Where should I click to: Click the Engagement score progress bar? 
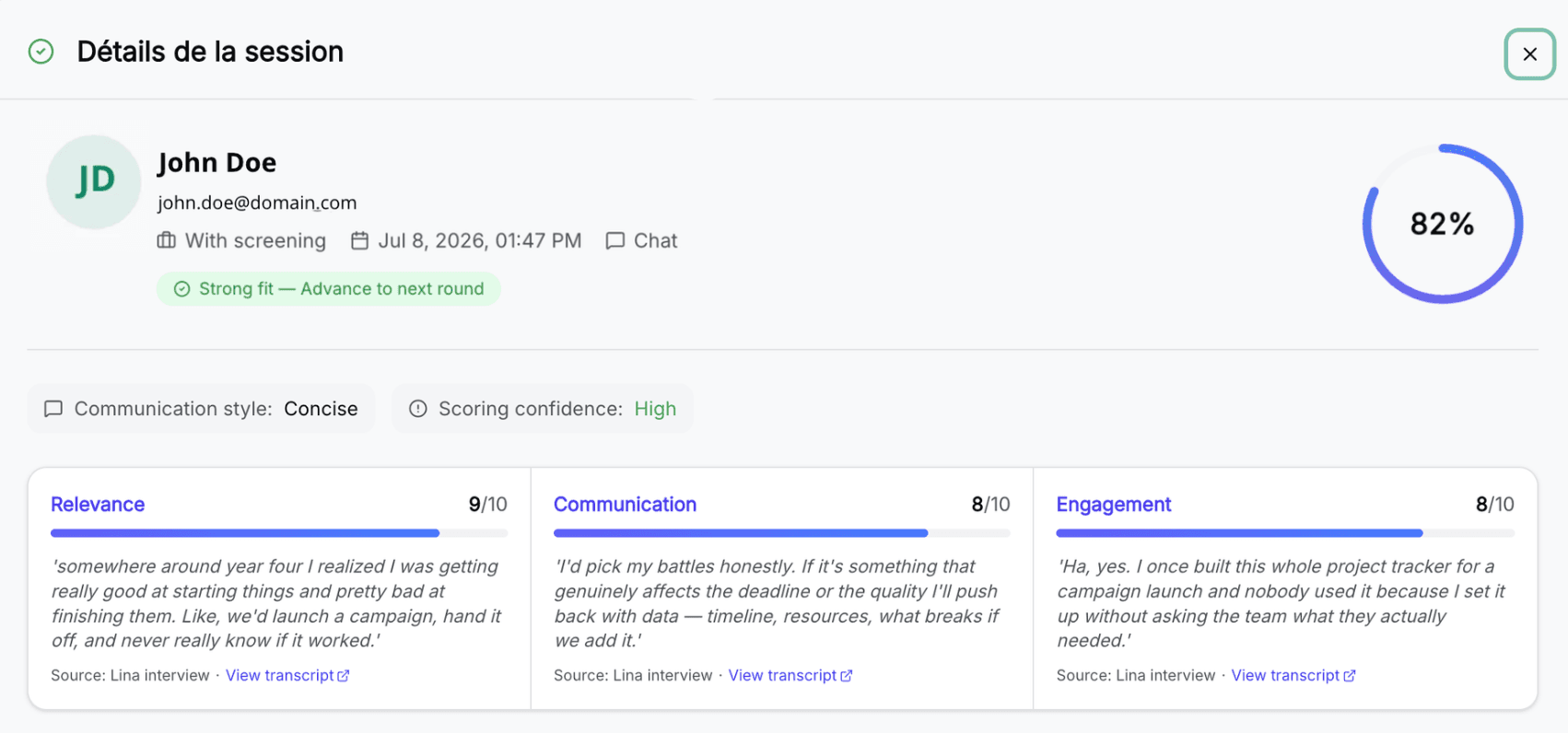[x=1285, y=533]
